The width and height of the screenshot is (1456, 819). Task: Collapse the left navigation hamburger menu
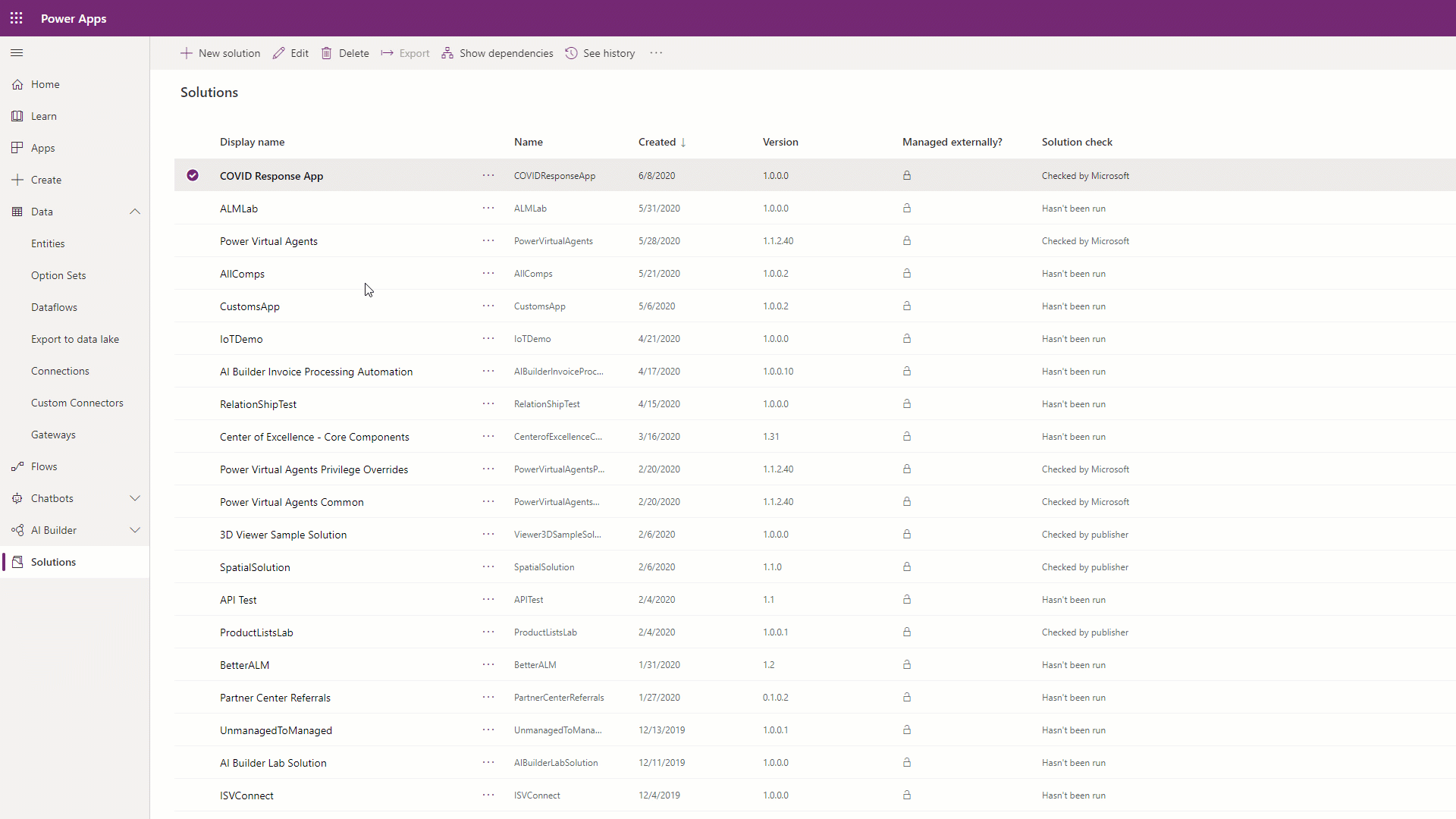[17, 53]
